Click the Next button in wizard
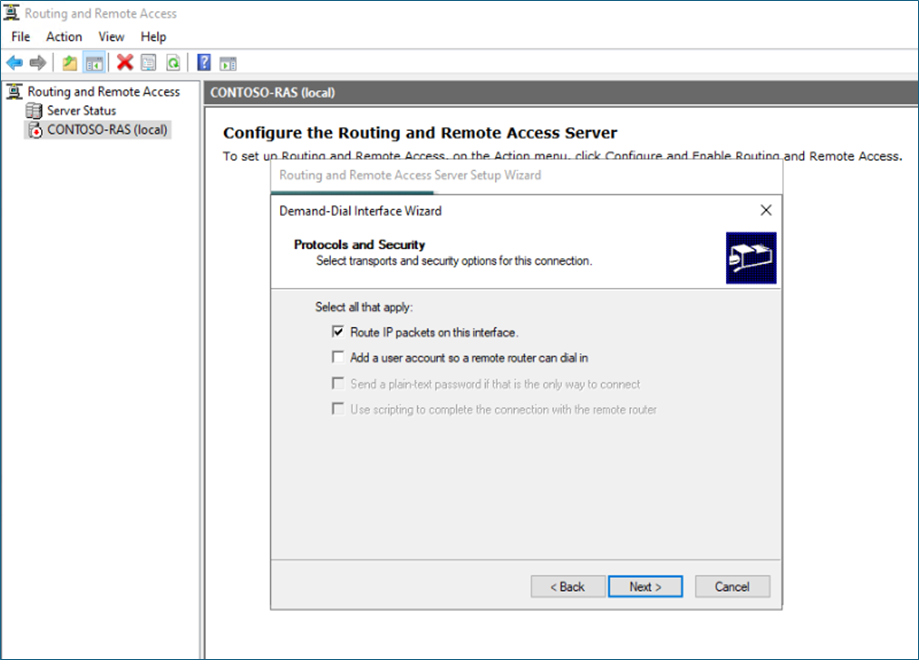Image resolution: width=919 pixels, height=660 pixels. [x=645, y=587]
